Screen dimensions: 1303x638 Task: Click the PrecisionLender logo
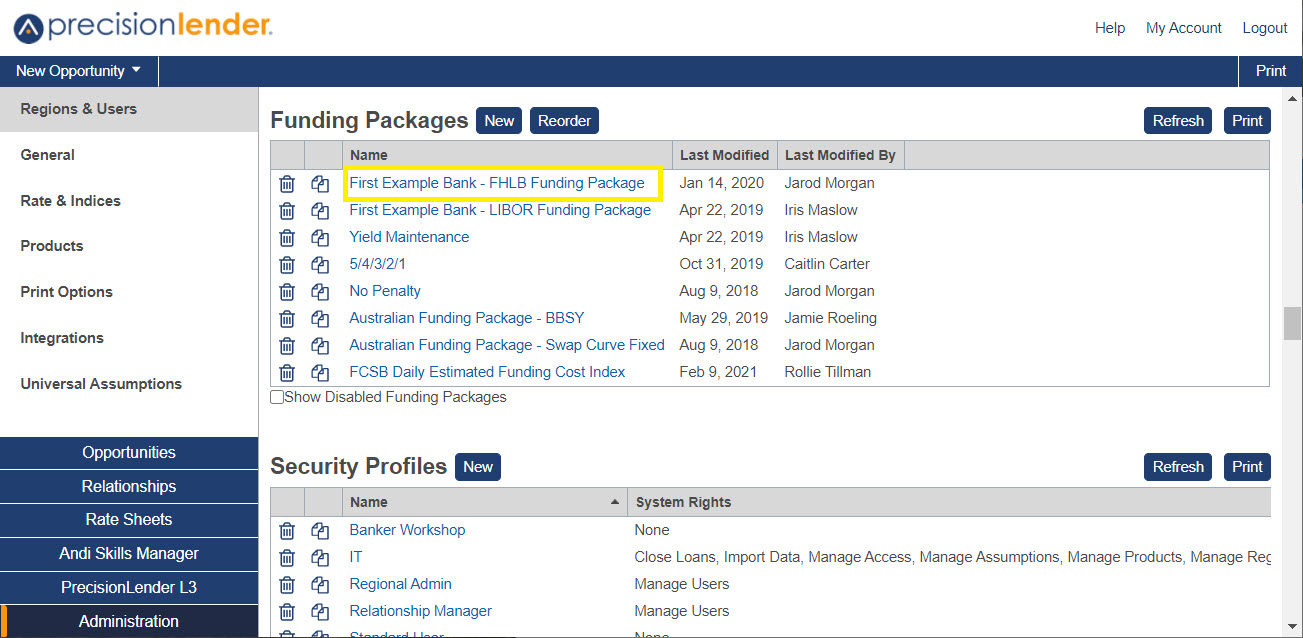(x=143, y=27)
